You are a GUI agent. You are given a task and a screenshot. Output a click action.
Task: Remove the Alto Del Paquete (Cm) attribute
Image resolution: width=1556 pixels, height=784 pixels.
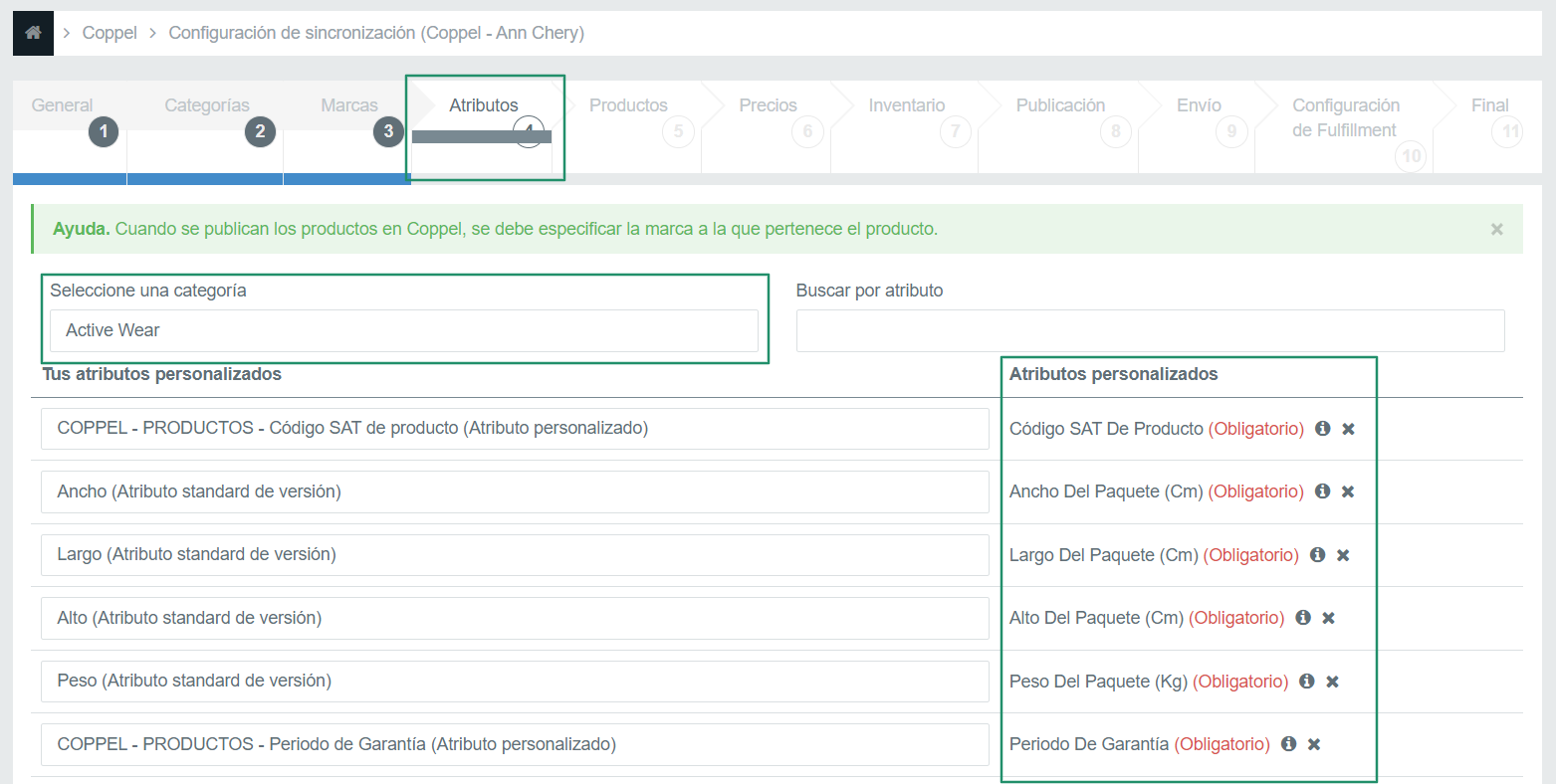pos(1328,618)
